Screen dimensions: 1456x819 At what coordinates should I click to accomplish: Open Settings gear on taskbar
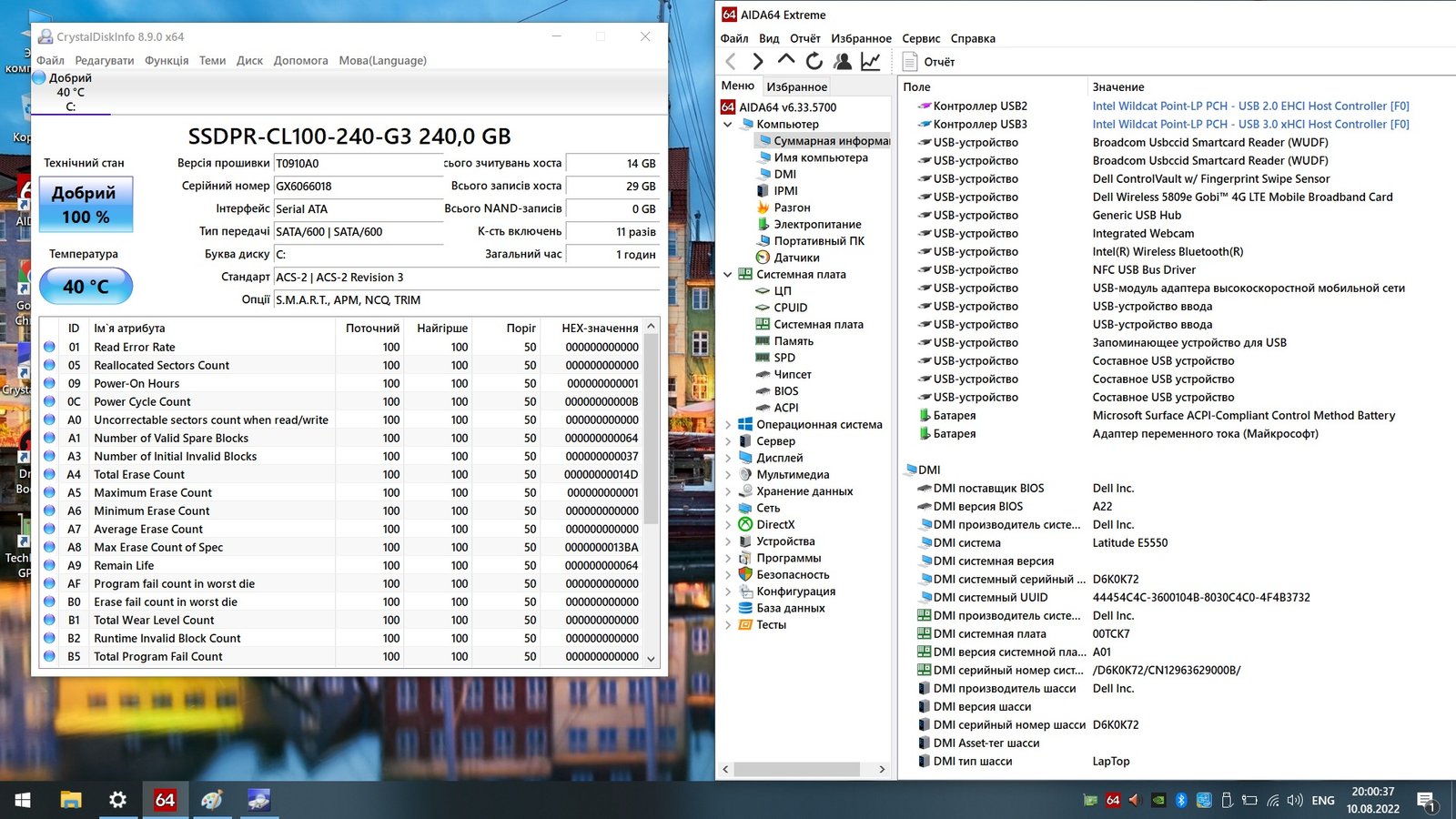[x=117, y=800]
